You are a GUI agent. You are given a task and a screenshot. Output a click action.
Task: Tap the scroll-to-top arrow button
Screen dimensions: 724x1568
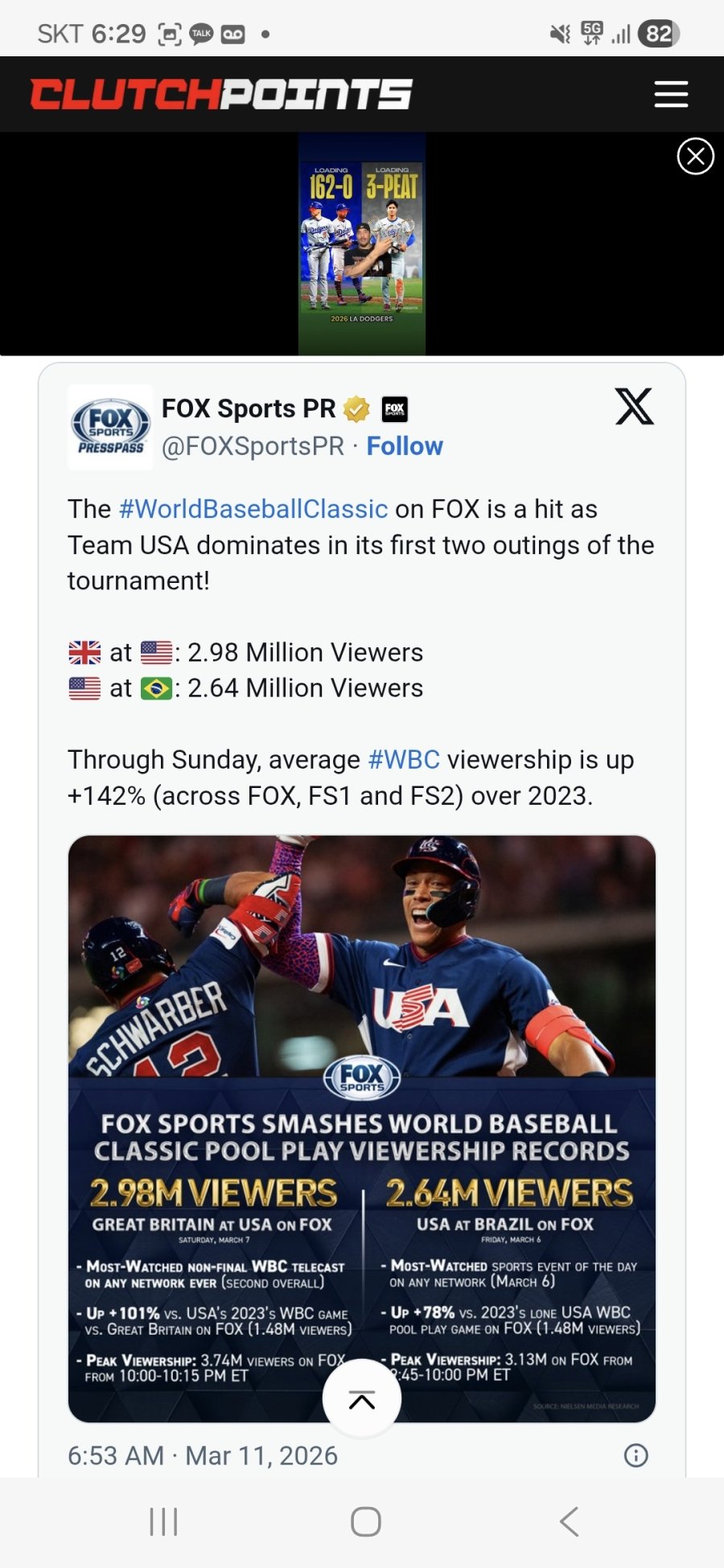click(x=362, y=1399)
